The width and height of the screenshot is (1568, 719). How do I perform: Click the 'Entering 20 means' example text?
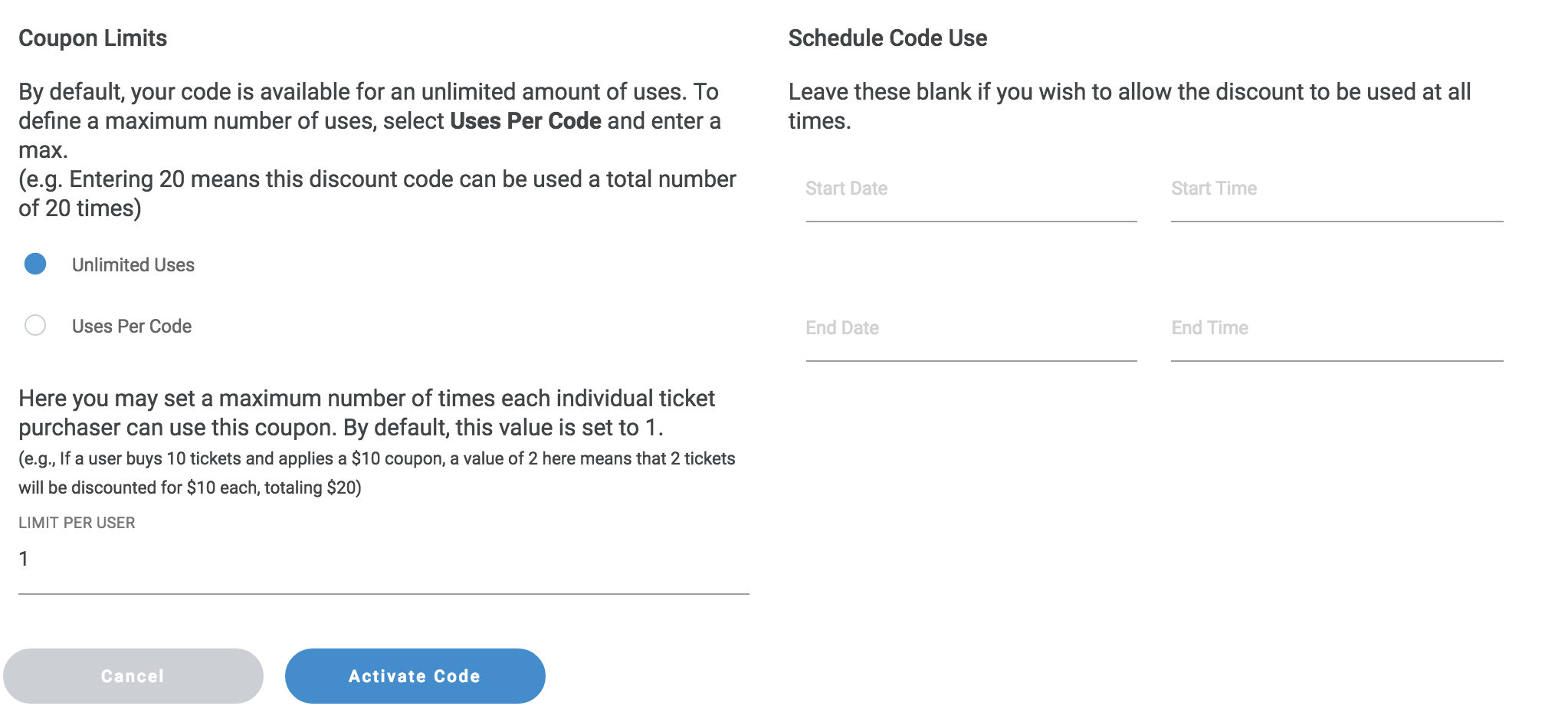(377, 193)
